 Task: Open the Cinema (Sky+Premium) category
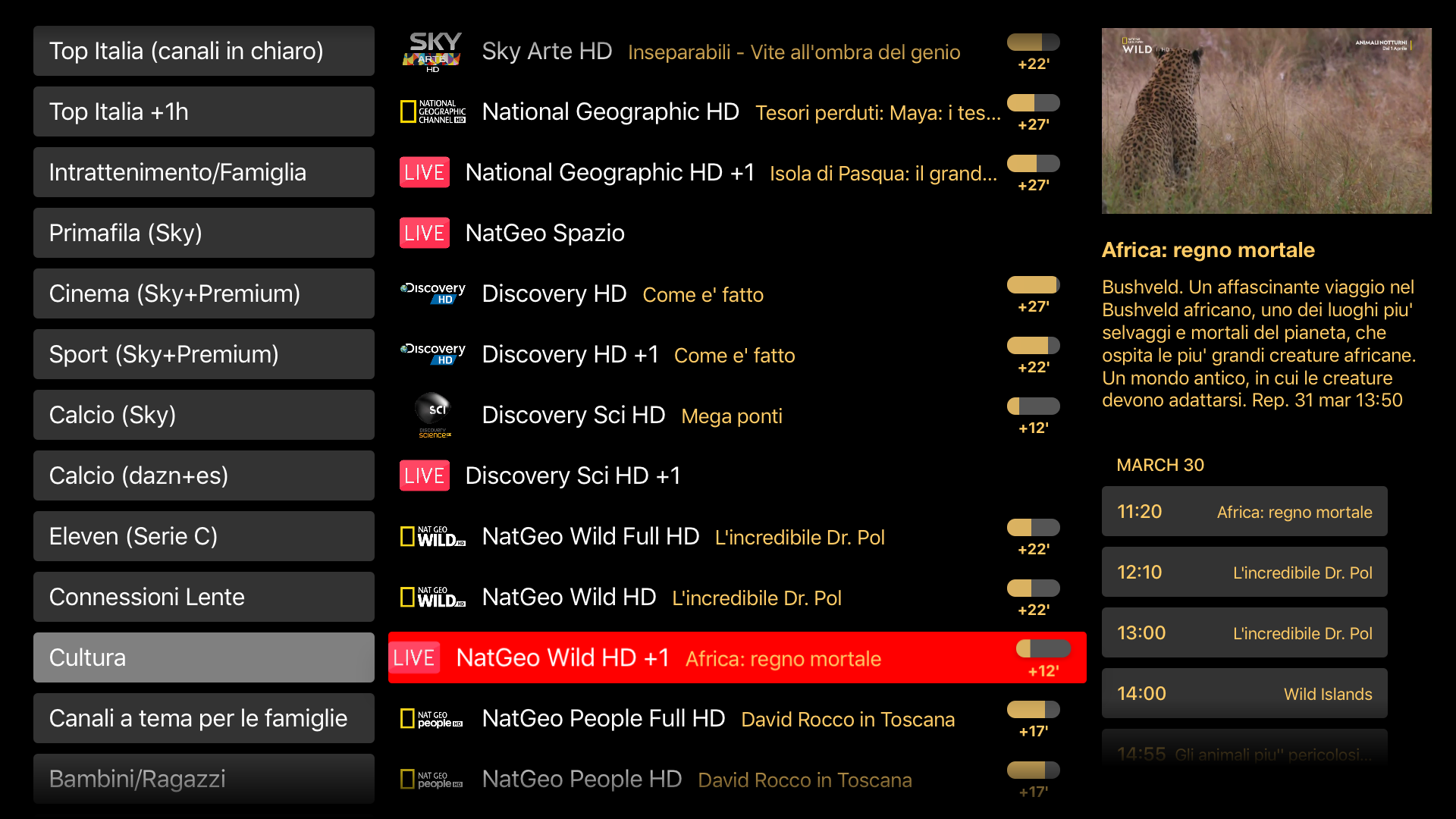203,293
